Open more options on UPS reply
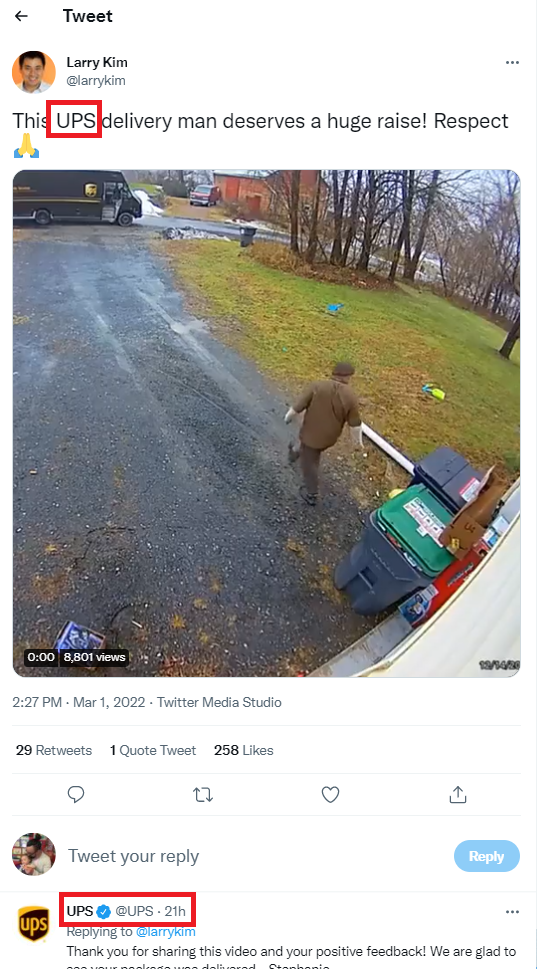The width and height of the screenshot is (542, 972). pos(512,912)
